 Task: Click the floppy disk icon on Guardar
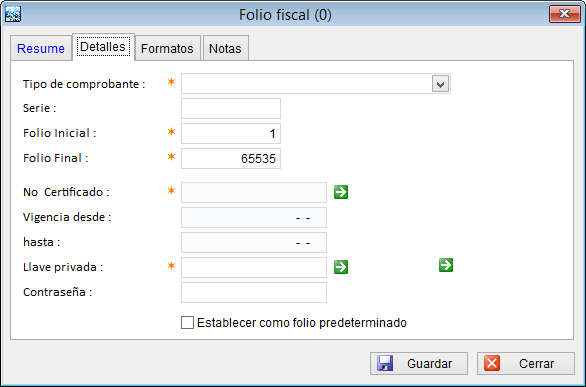point(385,363)
